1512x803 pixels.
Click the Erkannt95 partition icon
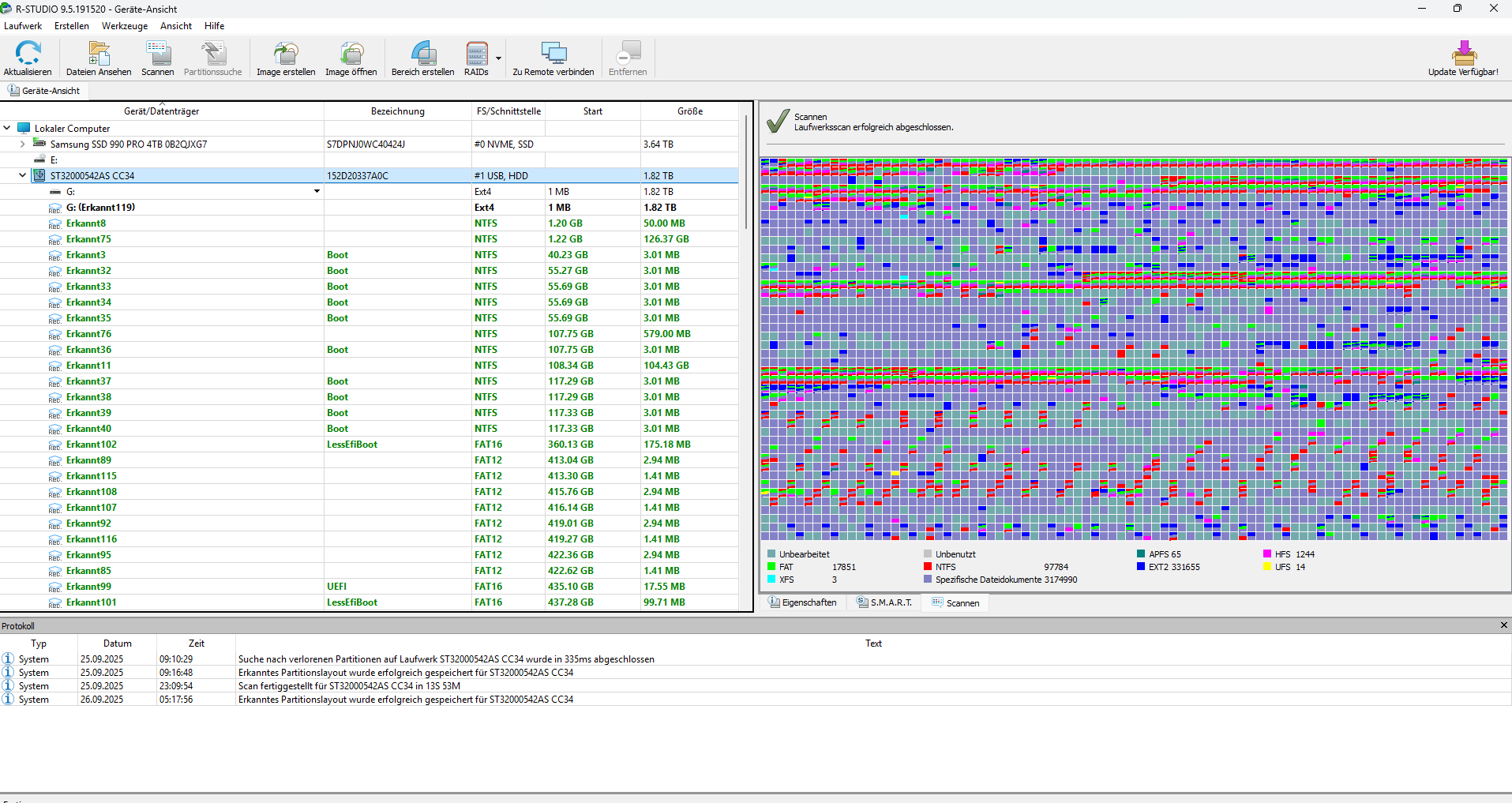[x=54, y=555]
